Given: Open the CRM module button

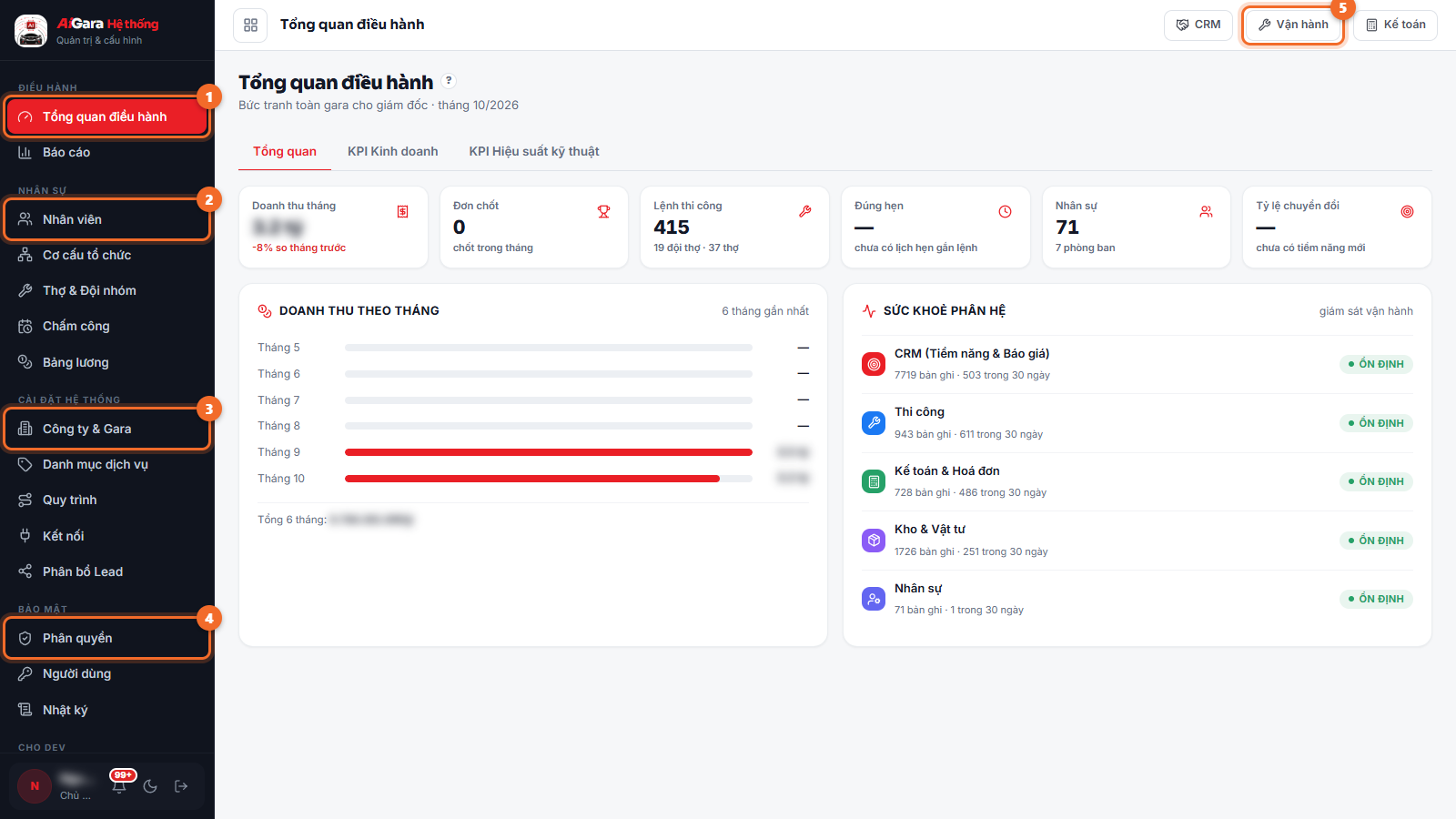Looking at the screenshot, I should click(1198, 25).
